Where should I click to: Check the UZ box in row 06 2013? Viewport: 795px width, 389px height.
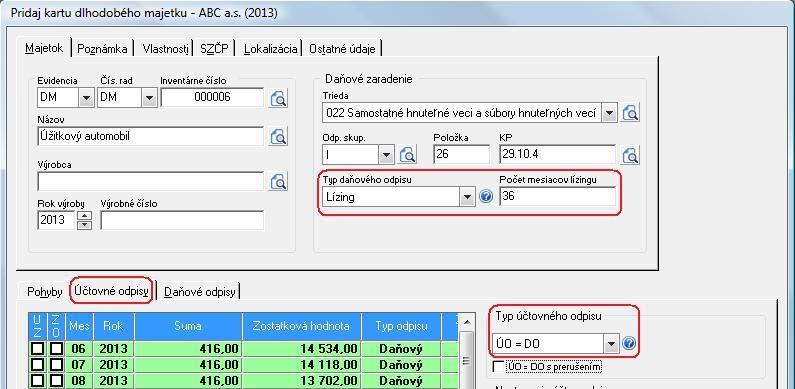pyautogui.click(x=38, y=349)
